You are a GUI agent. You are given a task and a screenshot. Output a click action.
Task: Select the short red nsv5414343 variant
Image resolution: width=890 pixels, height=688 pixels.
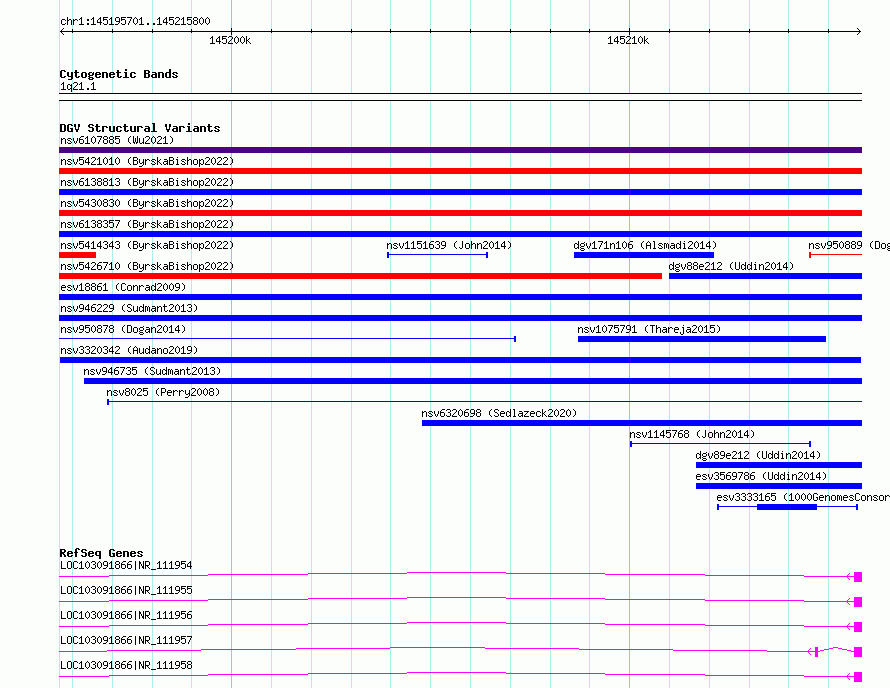coord(77,255)
